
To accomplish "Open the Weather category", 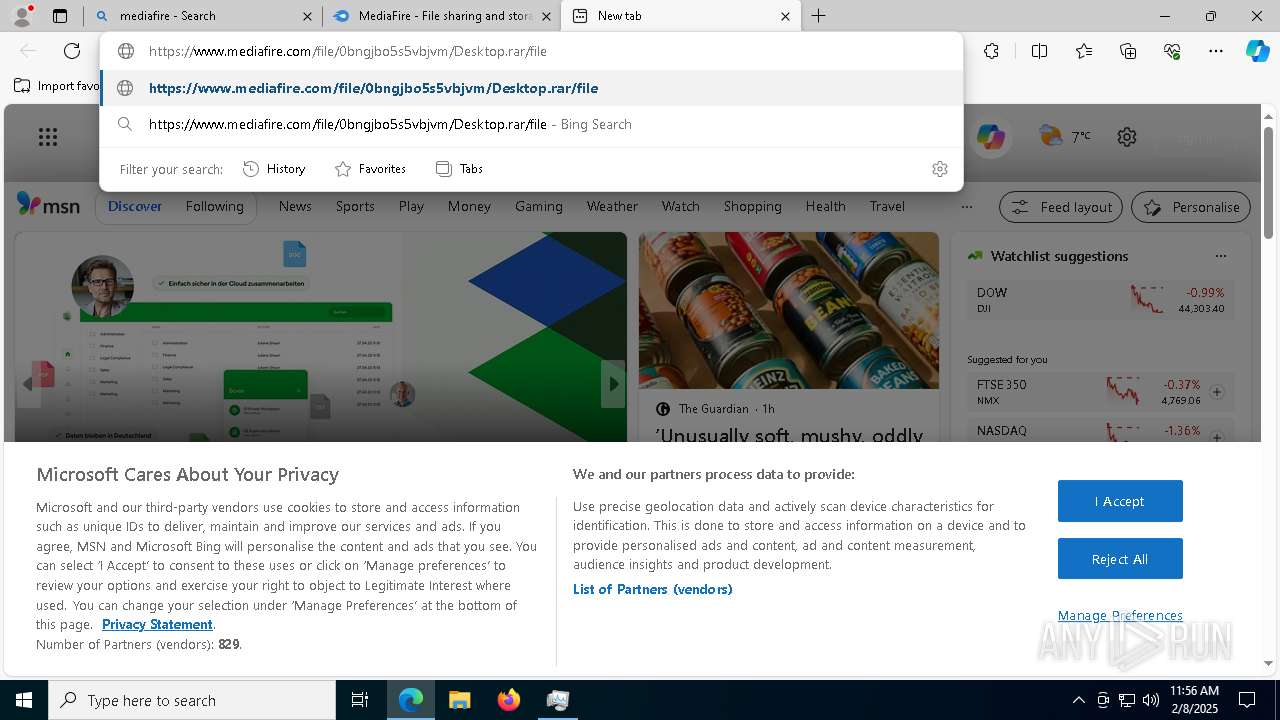I will (x=612, y=206).
